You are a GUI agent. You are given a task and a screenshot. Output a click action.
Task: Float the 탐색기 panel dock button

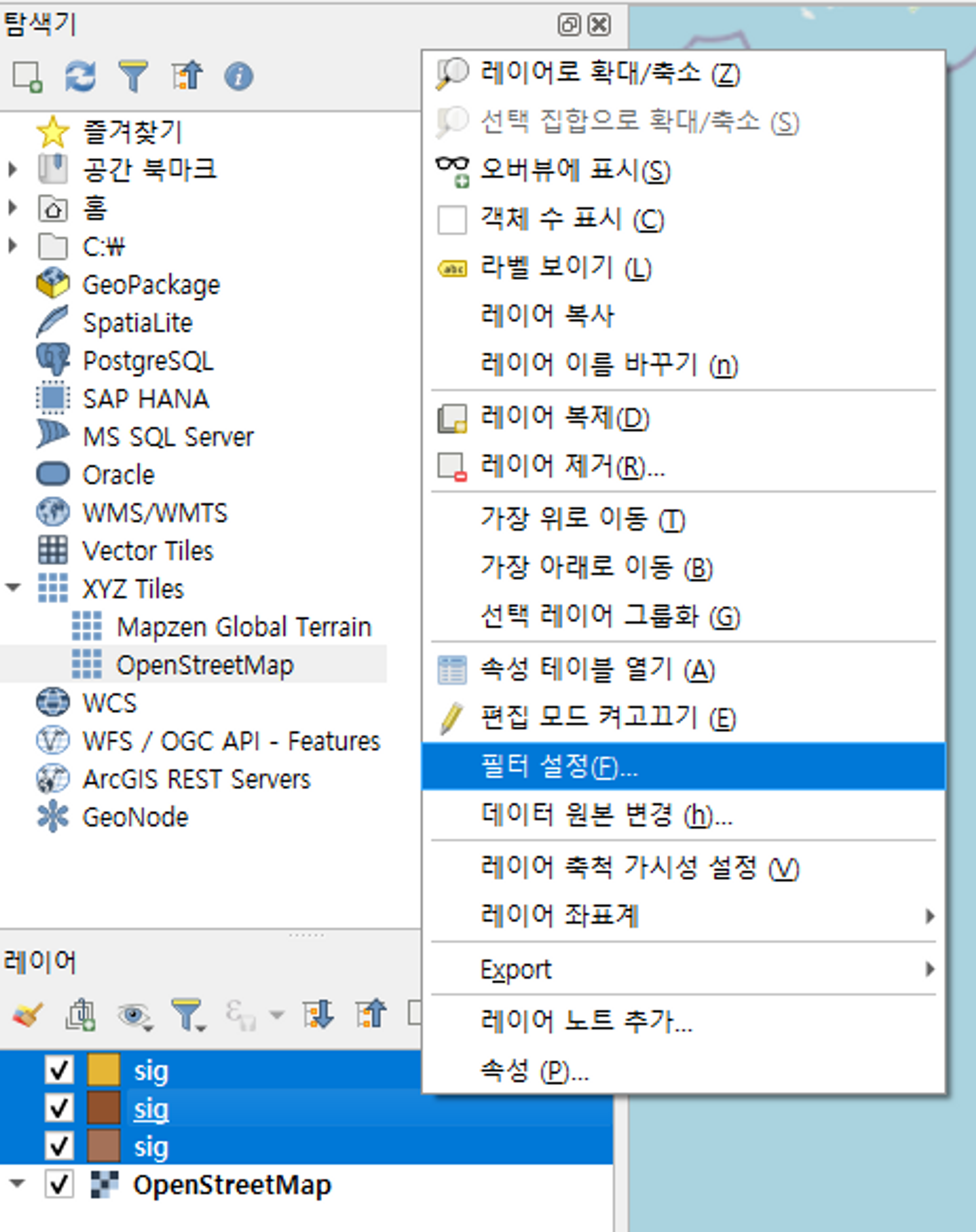(569, 24)
